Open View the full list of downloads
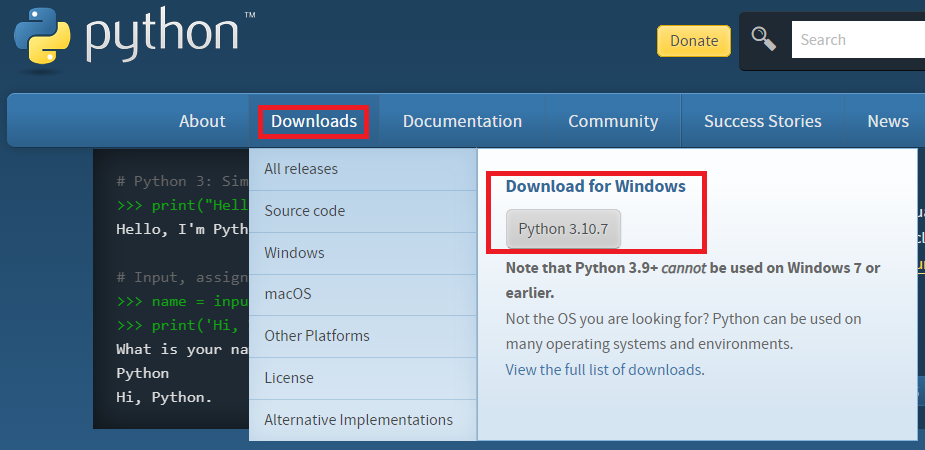The width and height of the screenshot is (925, 450). pyautogui.click(x=603, y=370)
